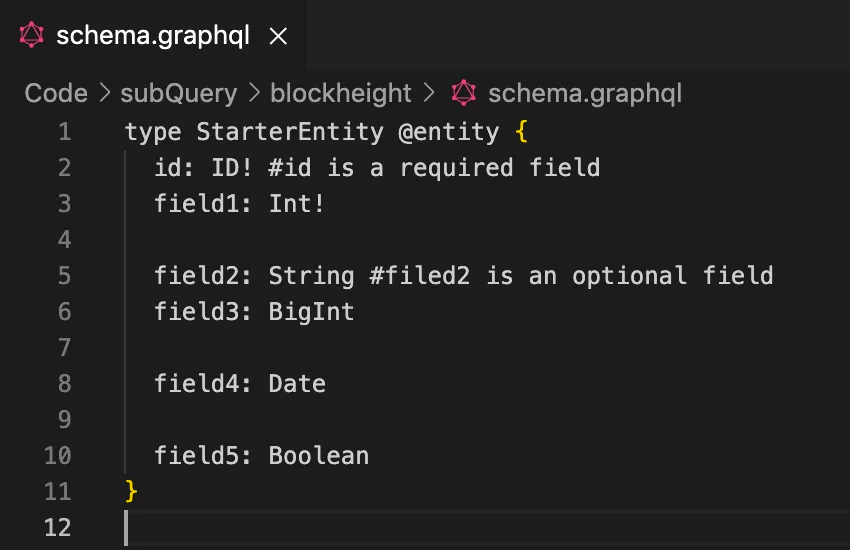This screenshot has width=850, height=550.
Task: Click the '#id is a required field' comment
Action: [x=434, y=167]
